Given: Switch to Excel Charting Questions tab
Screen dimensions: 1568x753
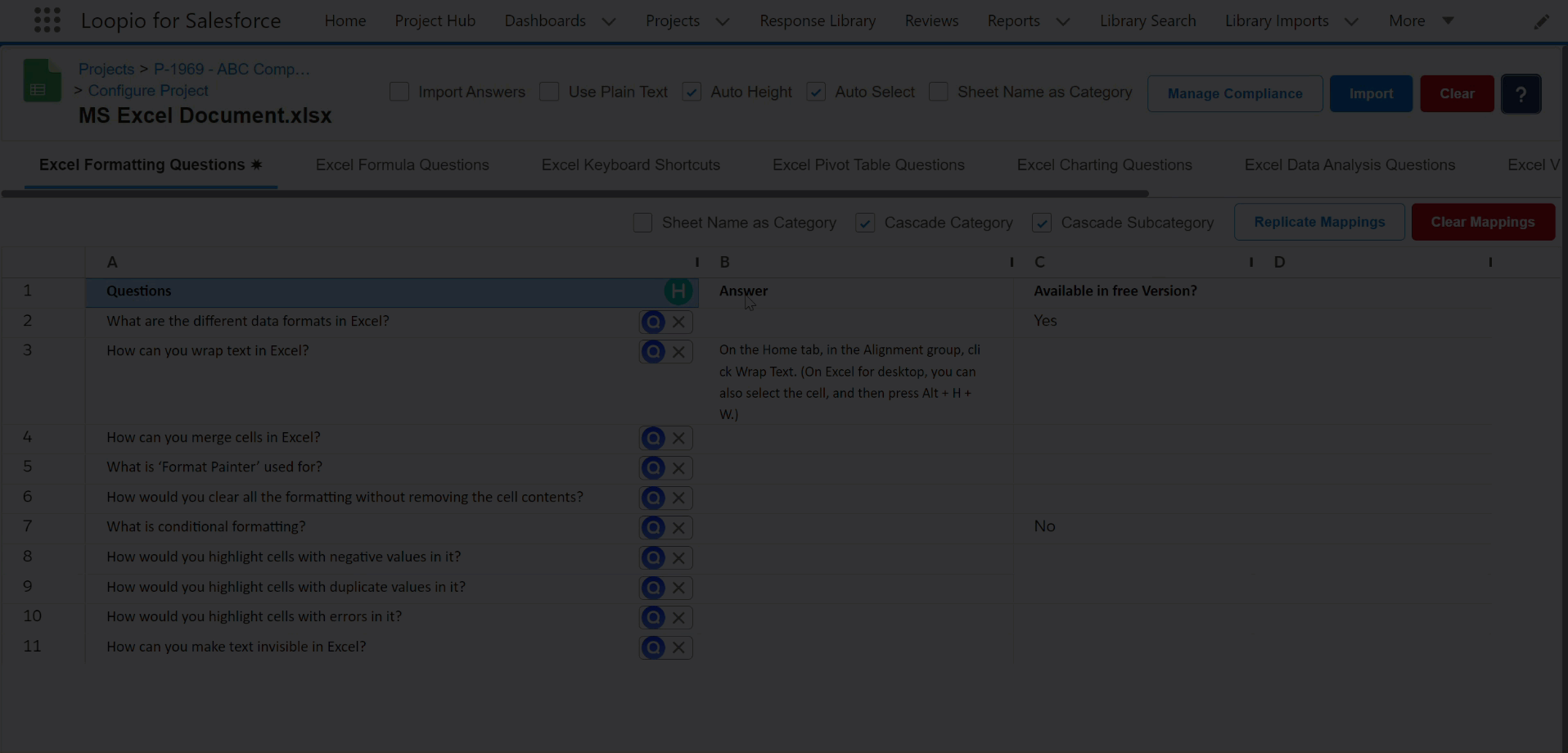Looking at the screenshot, I should pos(1105,165).
